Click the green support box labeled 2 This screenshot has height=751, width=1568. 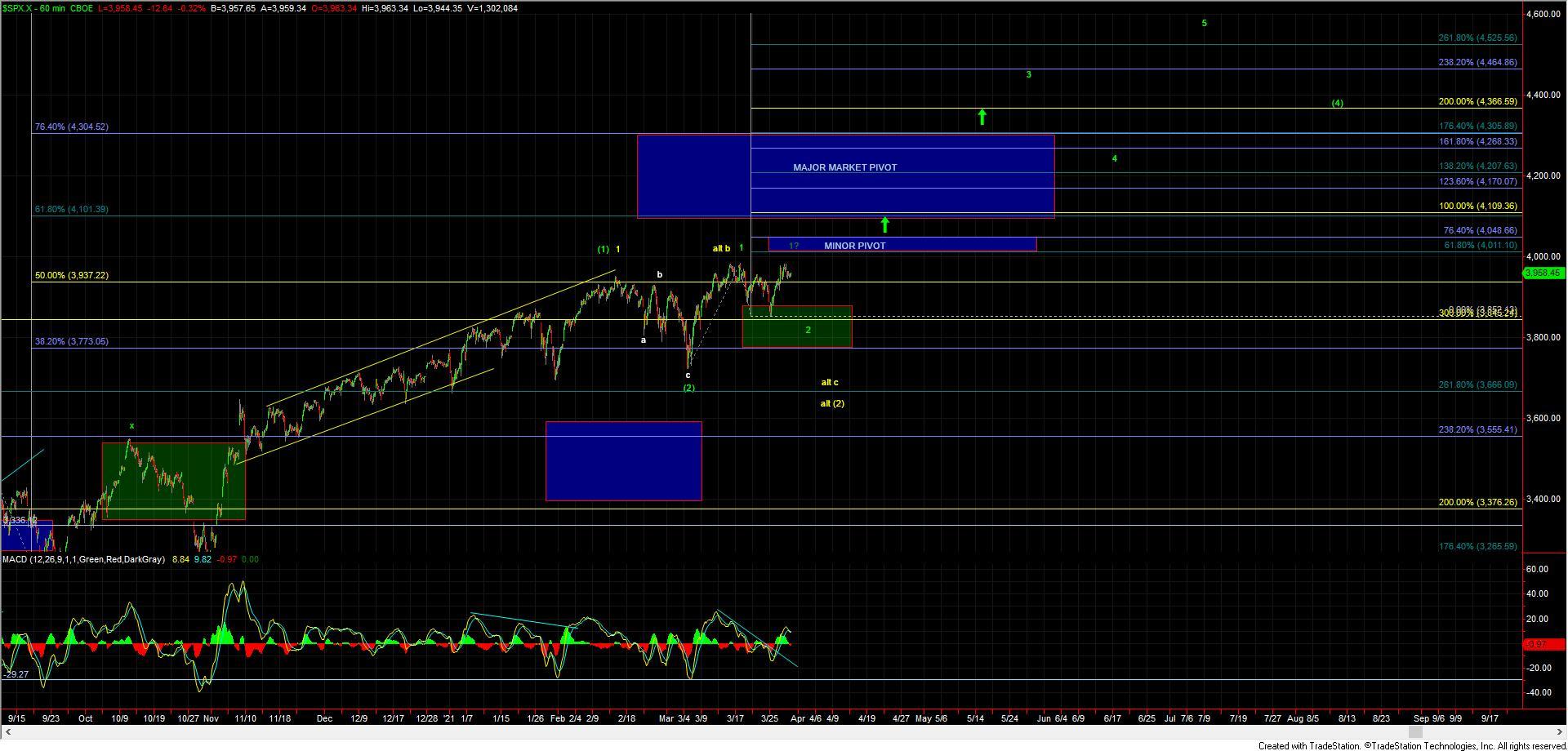tap(797, 327)
